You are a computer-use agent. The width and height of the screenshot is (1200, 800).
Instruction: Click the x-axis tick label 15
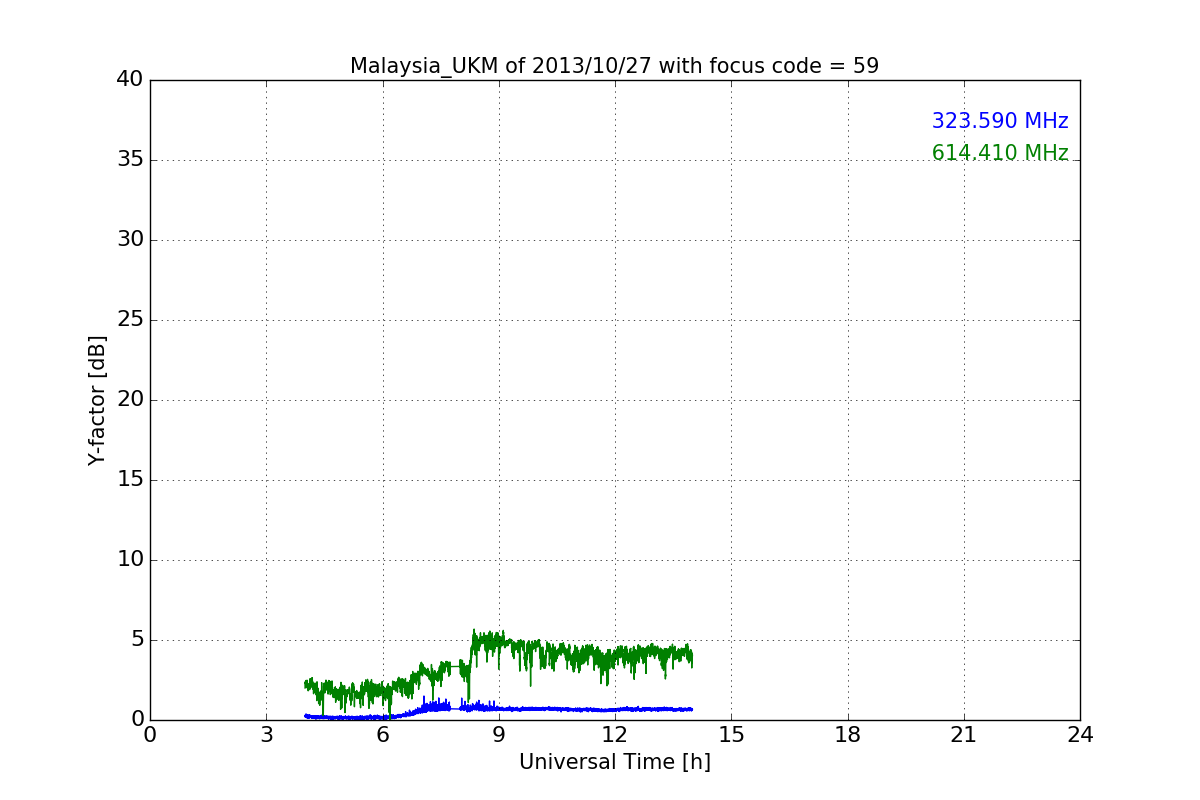[731, 735]
